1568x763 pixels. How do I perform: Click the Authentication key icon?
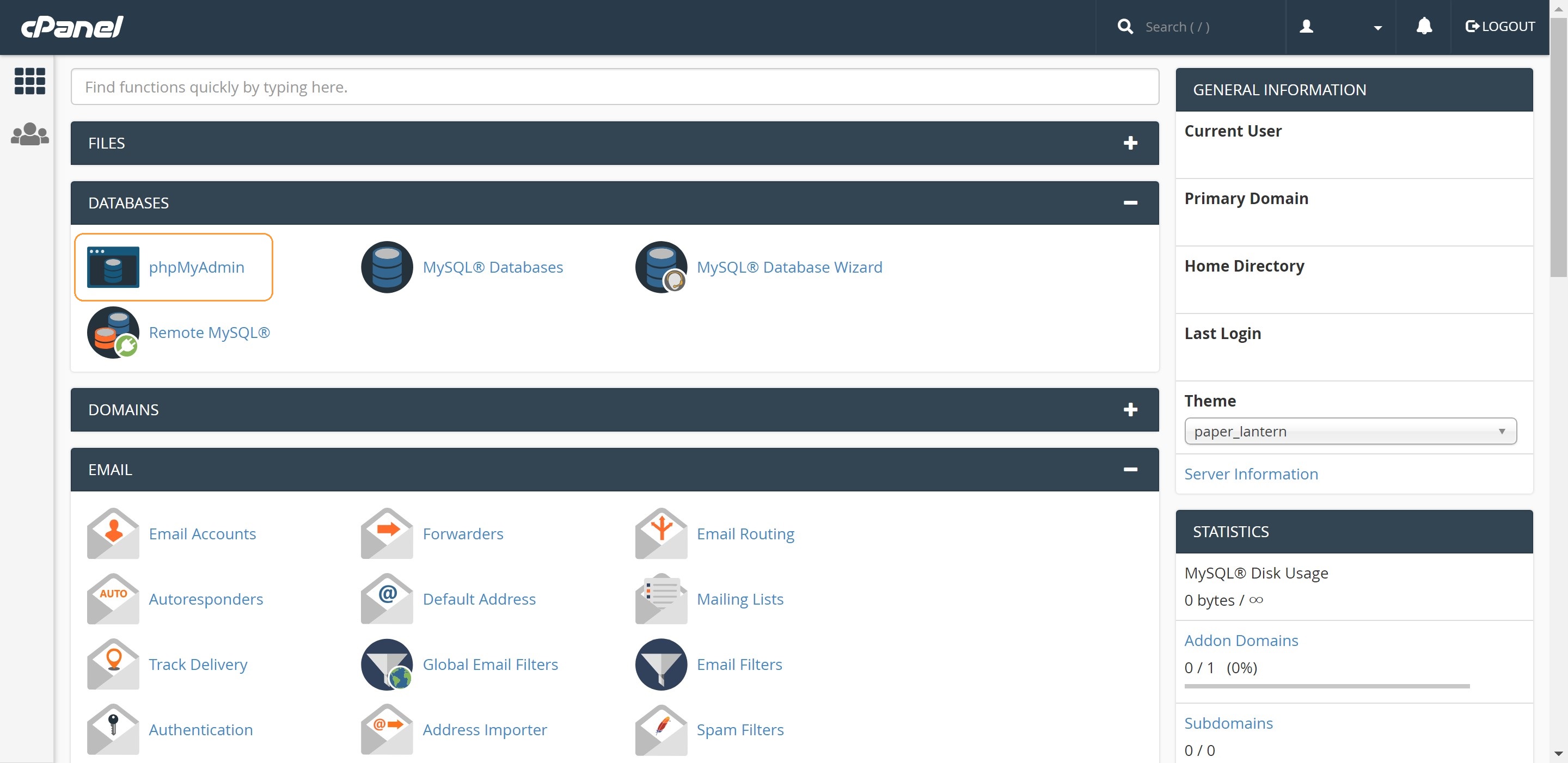(x=113, y=730)
